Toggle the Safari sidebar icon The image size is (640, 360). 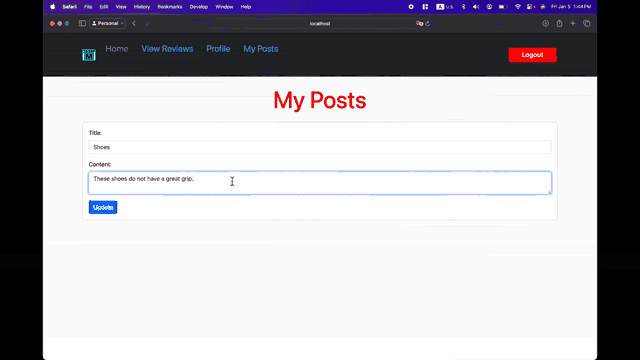(82, 23)
